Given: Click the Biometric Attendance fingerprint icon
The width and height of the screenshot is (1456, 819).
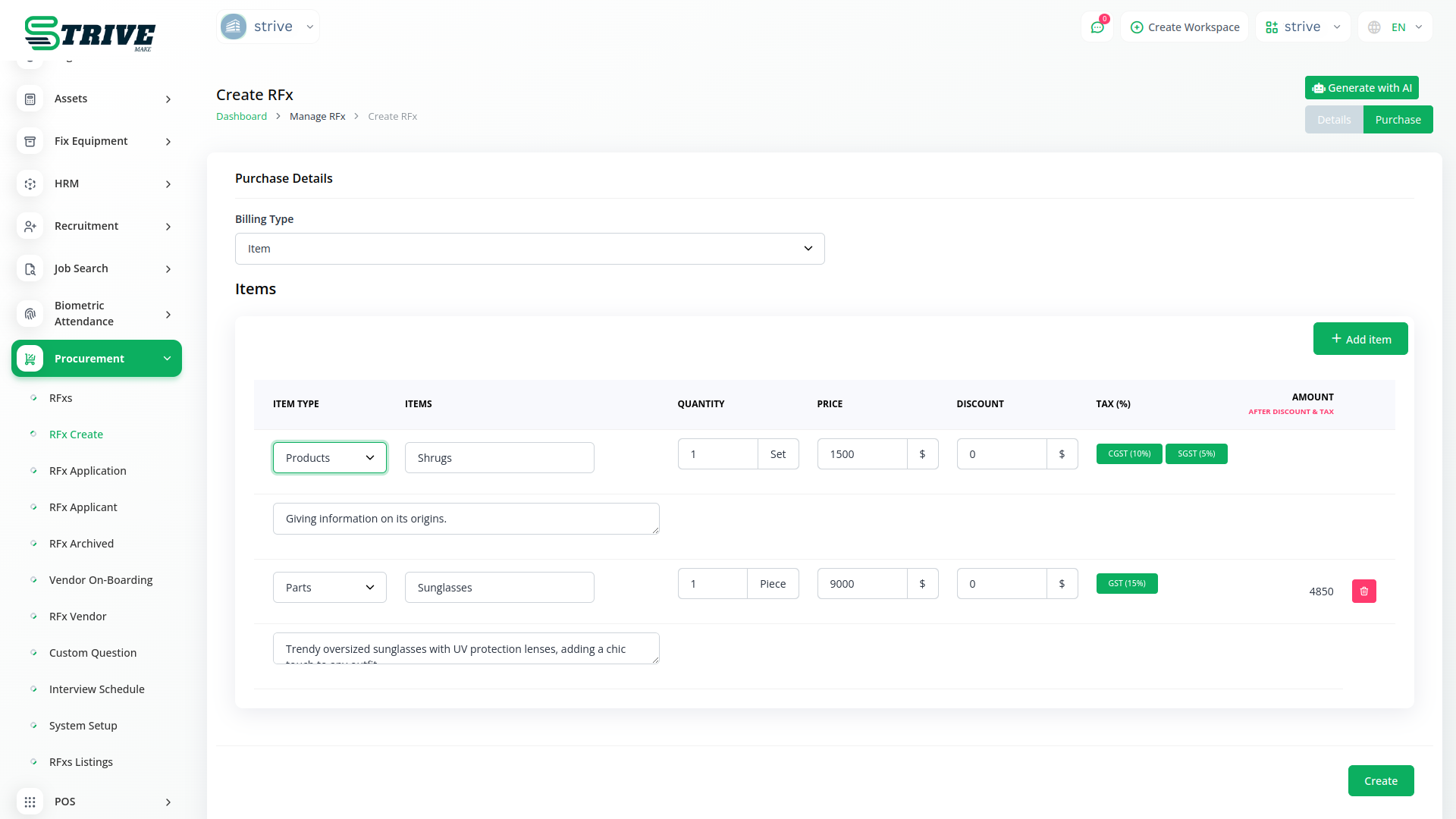Looking at the screenshot, I should [x=30, y=314].
